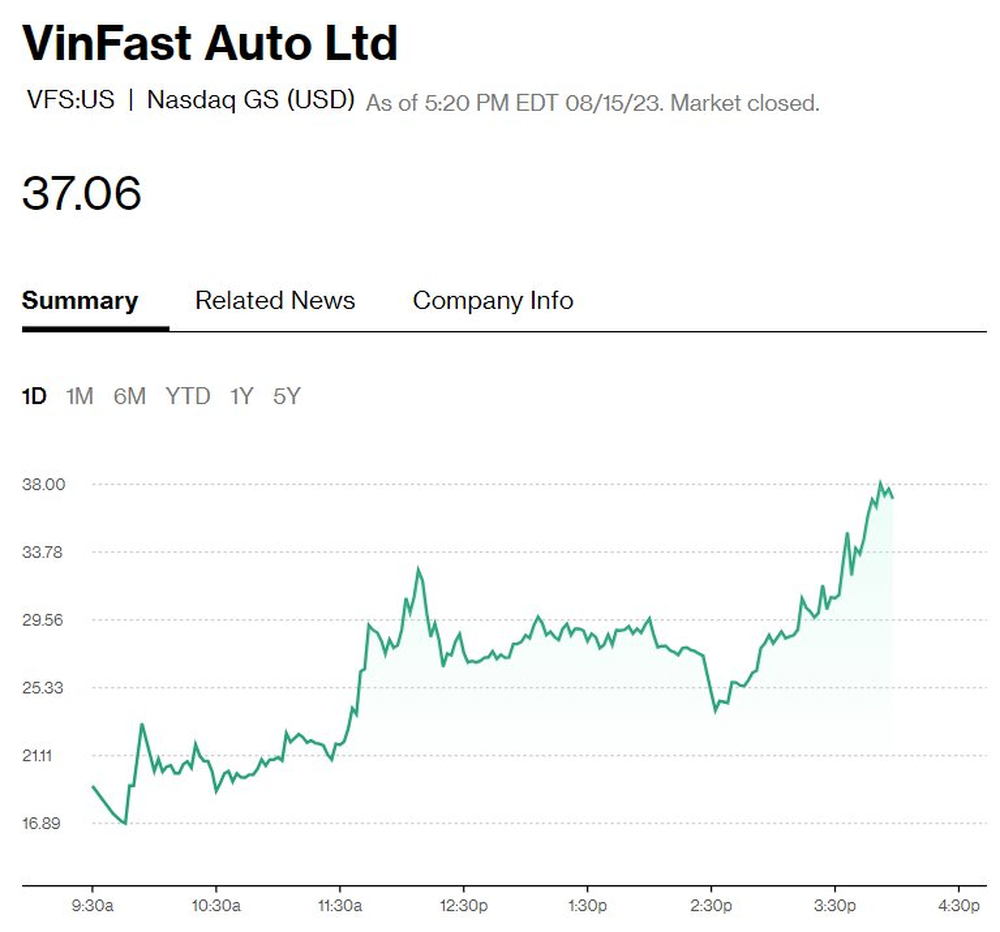Open the Company Info tab

[493, 301]
